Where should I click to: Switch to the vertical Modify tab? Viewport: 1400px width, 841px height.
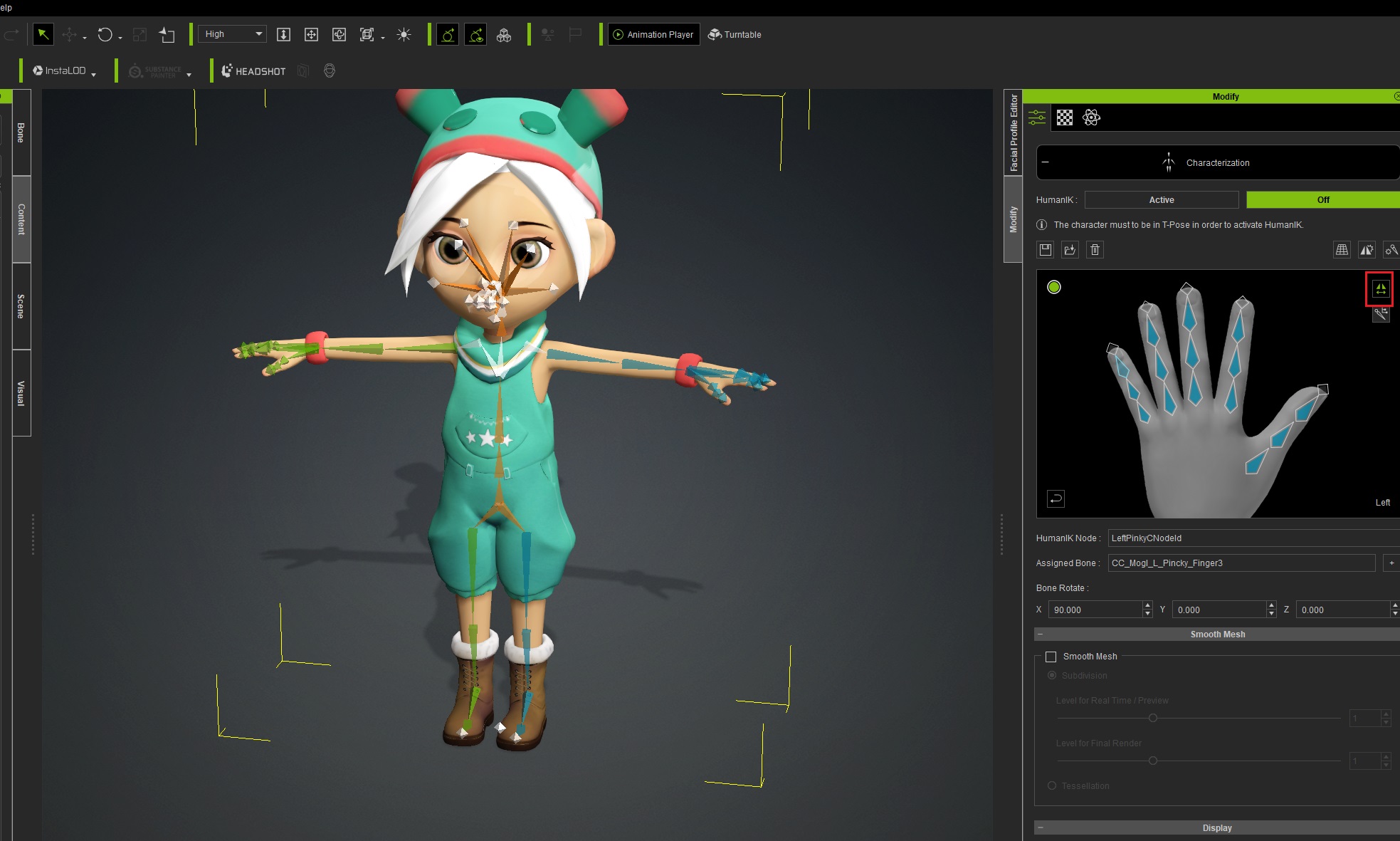coord(1013,219)
